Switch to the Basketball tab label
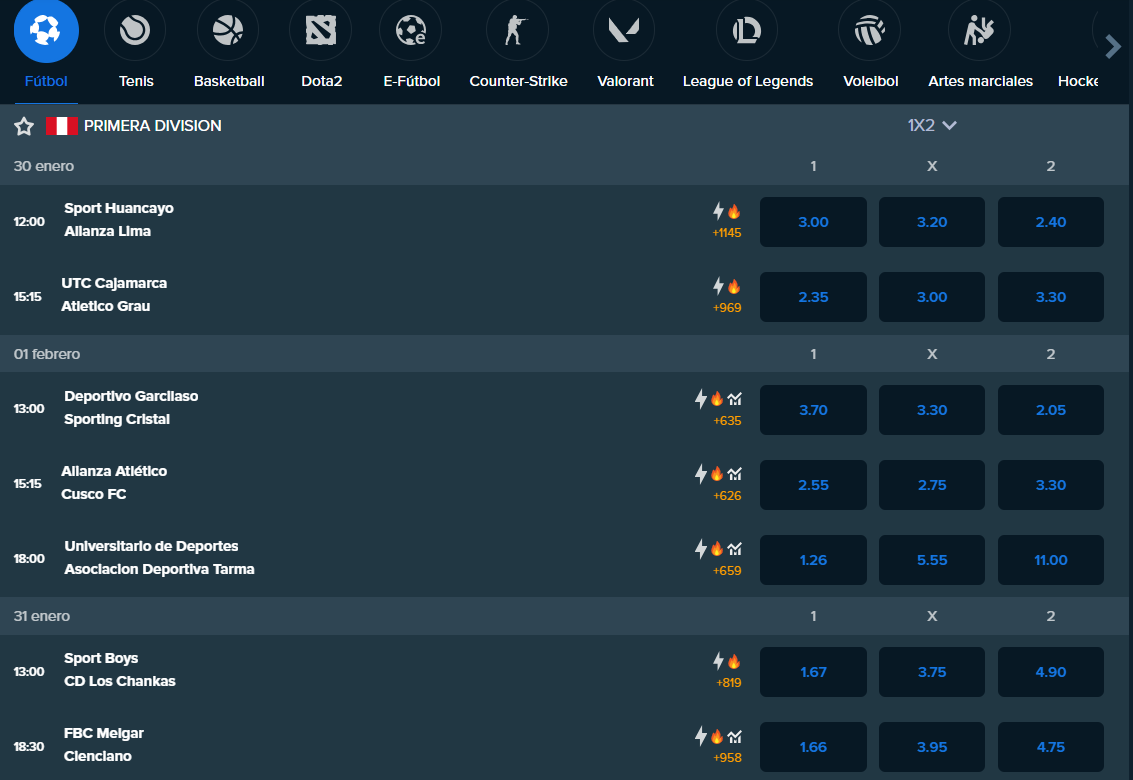 click(x=229, y=81)
